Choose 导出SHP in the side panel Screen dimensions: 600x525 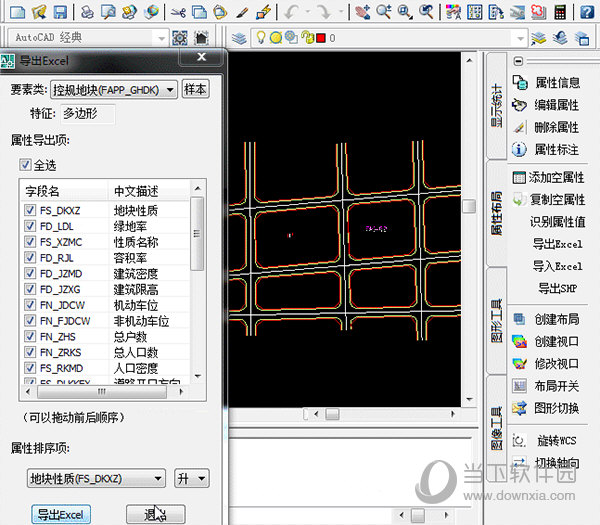(558, 288)
